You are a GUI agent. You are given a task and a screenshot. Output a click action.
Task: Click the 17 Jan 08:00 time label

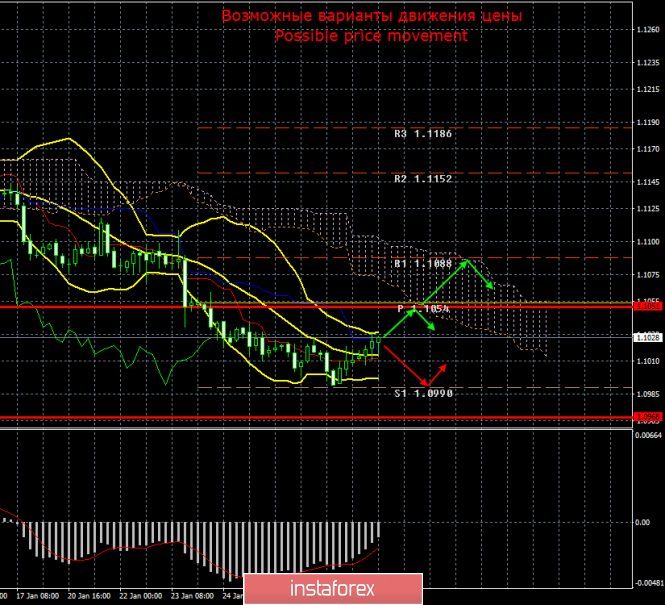(x=38, y=596)
